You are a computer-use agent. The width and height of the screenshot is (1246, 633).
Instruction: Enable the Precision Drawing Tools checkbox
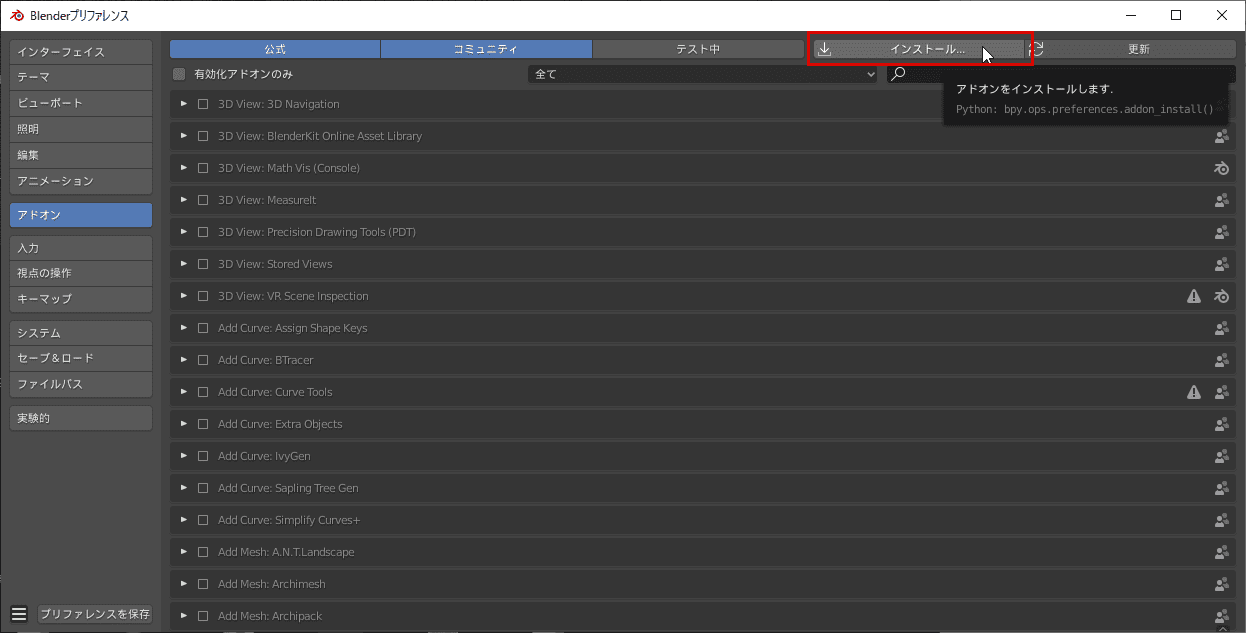pyautogui.click(x=203, y=232)
